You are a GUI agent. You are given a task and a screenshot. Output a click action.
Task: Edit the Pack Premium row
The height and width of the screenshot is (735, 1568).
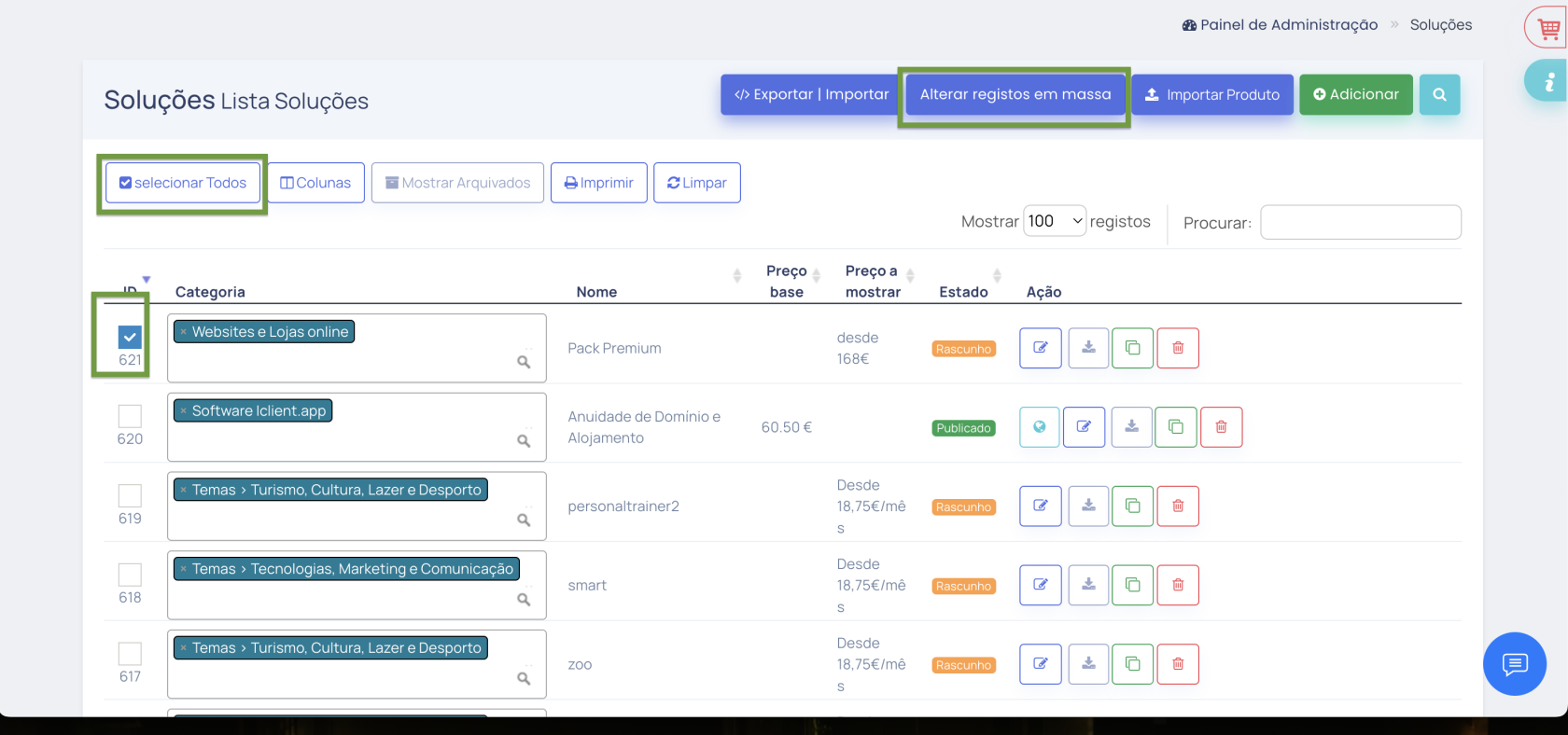[1041, 348]
